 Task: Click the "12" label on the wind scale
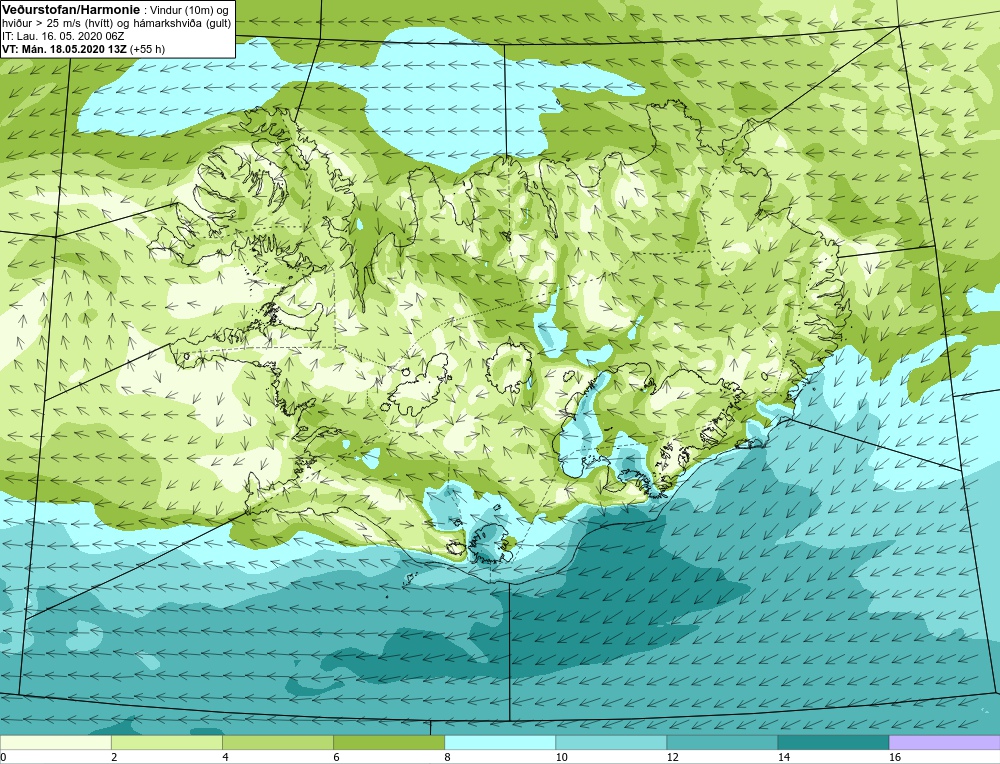point(672,757)
